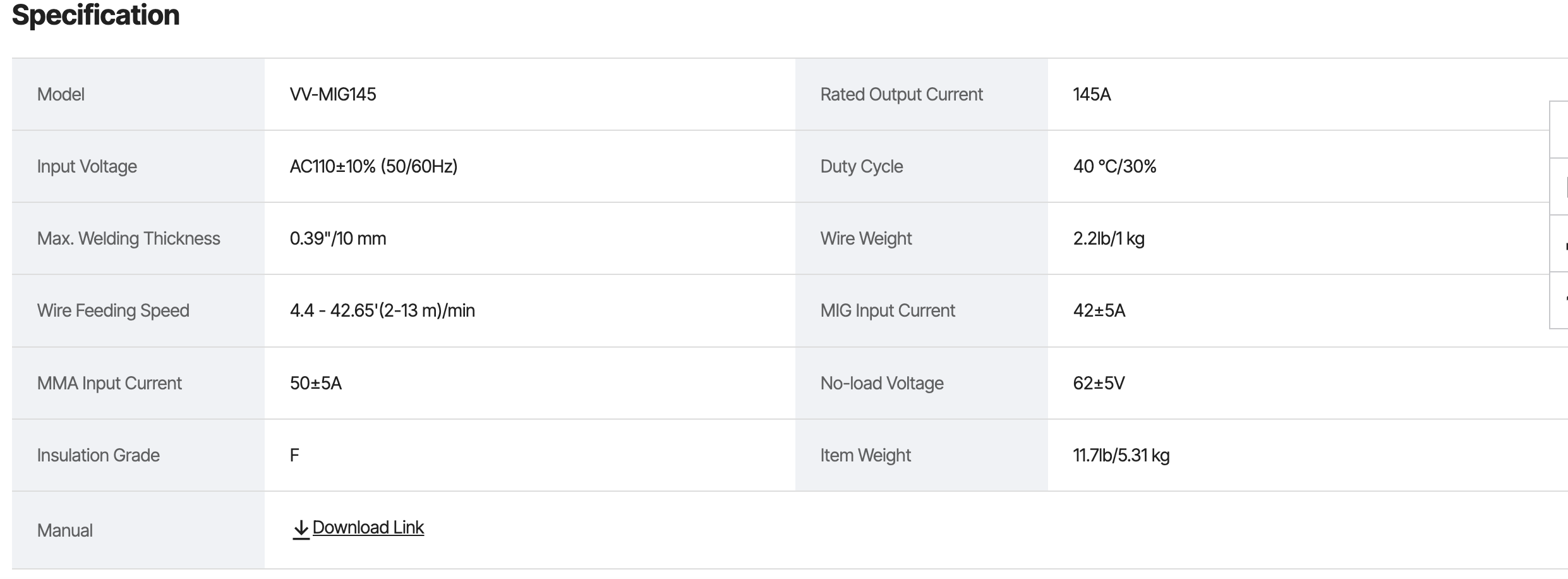The height and width of the screenshot is (579, 1568).
Task: Click the topmost button of the floating side widget
Action: (1559, 129)
